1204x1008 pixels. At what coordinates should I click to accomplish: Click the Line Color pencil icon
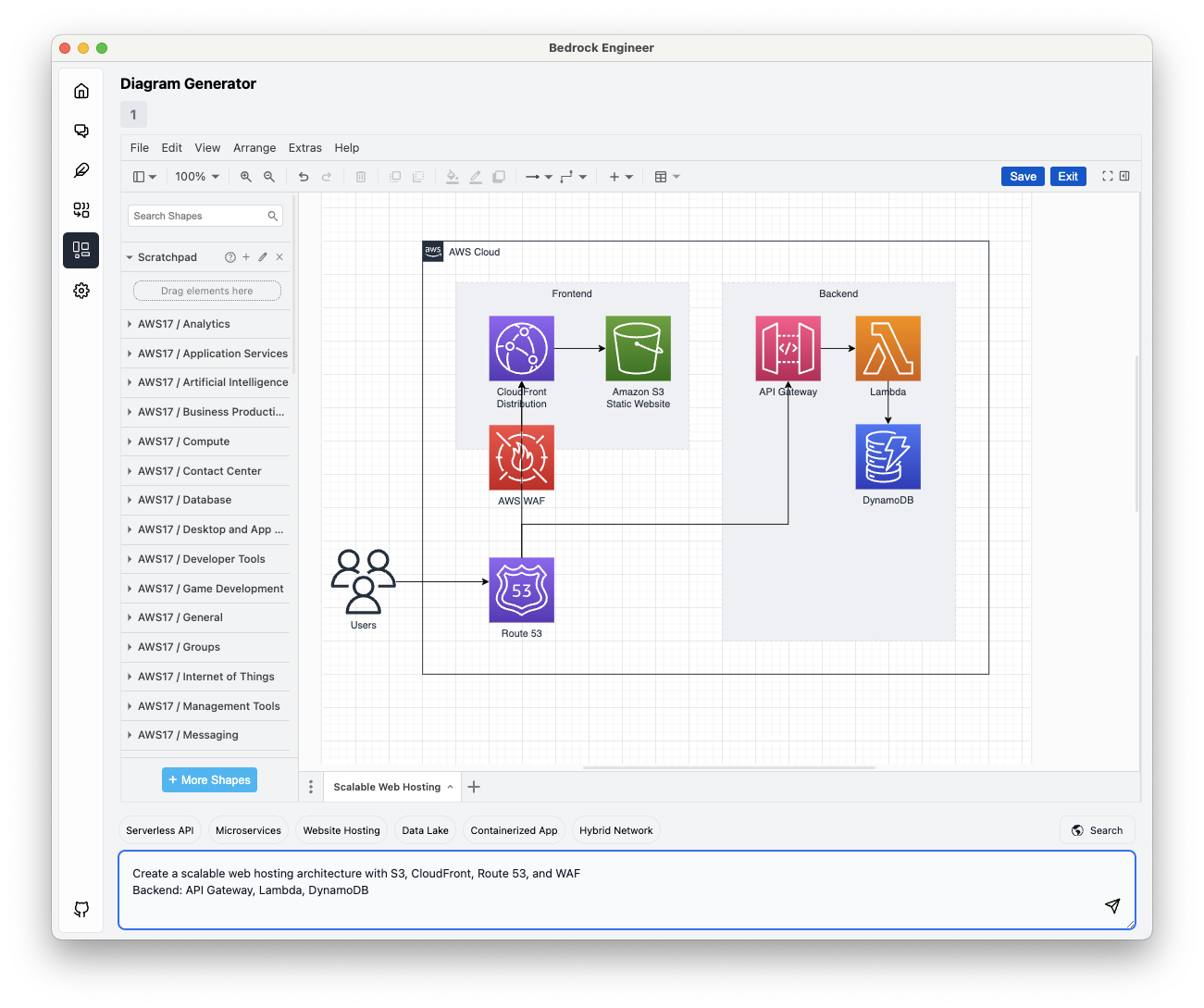click(476, 177)
